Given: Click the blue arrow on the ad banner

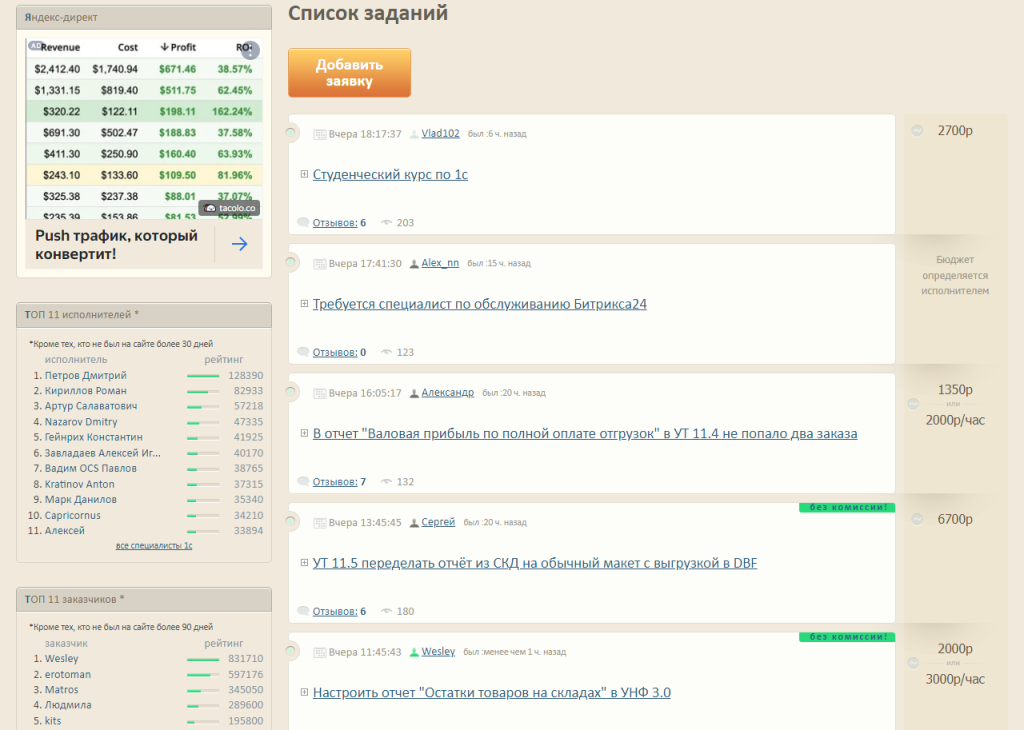Looking at the screenshot, I should 239,244.
